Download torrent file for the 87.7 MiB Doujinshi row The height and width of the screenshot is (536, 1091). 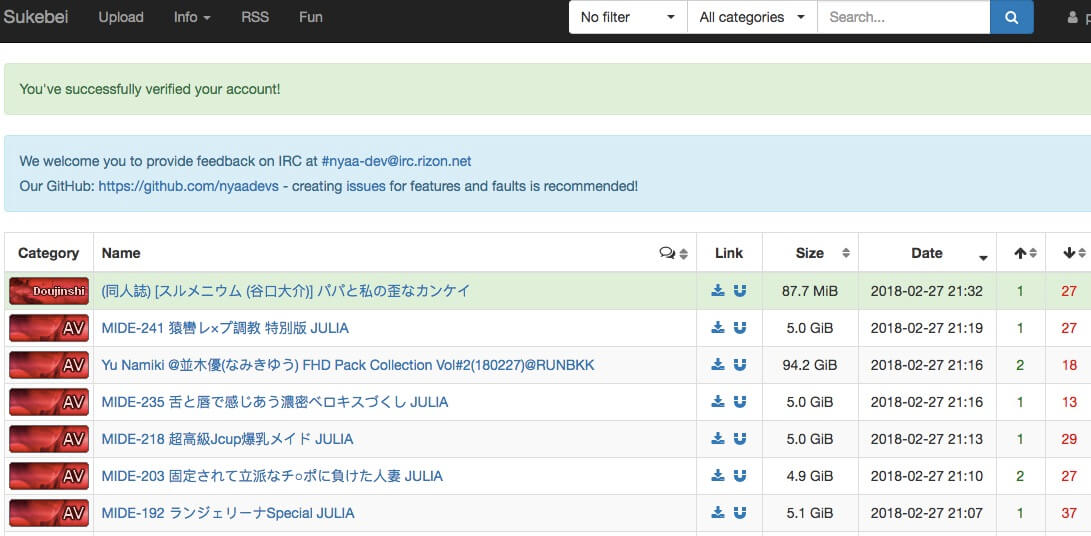tap(718, 291)
